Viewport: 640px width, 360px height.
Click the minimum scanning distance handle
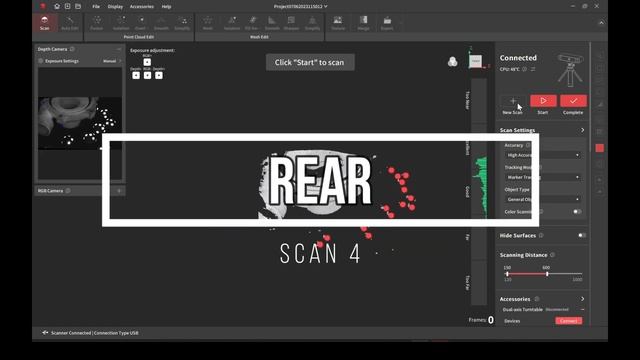507,274
